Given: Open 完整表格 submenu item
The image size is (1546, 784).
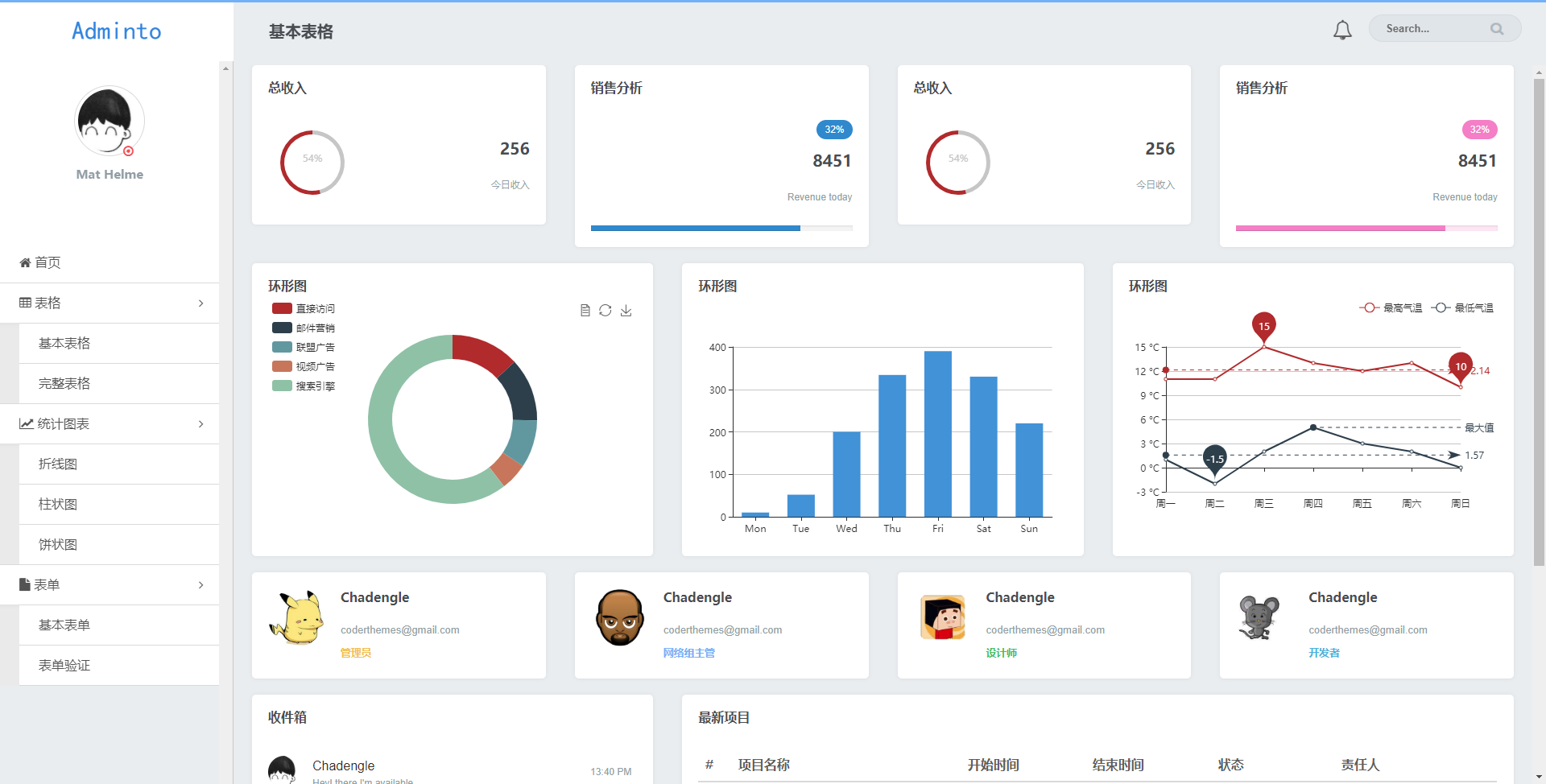Looking at the screenshot, I should 119,383.
